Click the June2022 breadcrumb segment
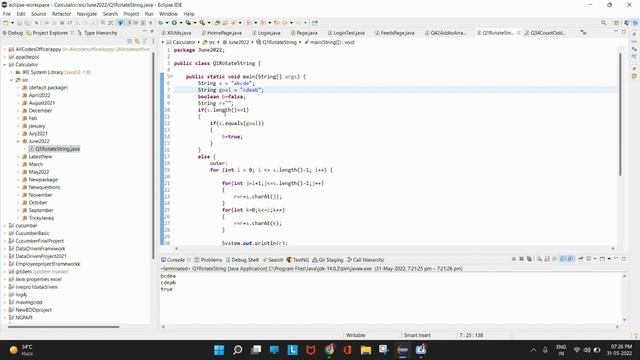The image size is (640, 360). click(x=236, y=42)
